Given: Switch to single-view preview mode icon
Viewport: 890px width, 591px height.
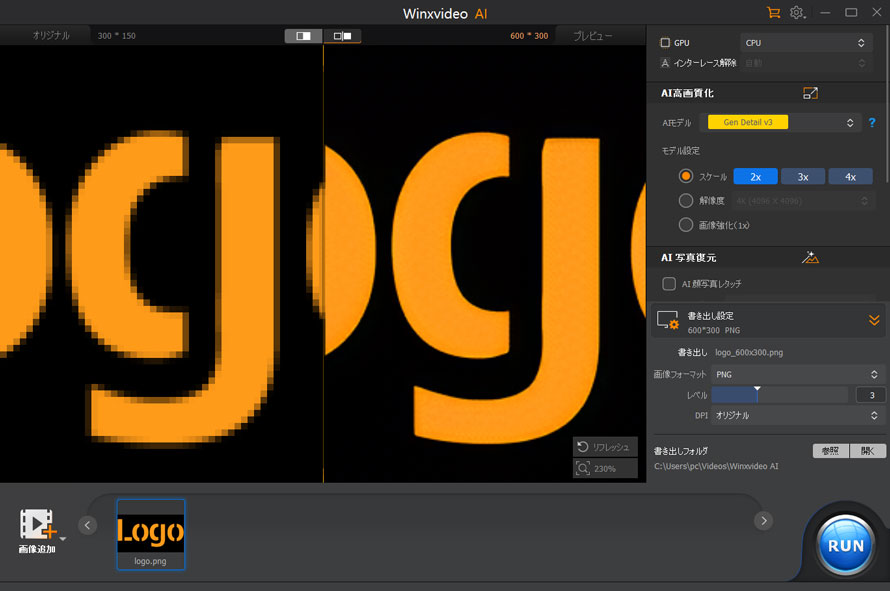Looking at the screenshot, I should 303,36.
